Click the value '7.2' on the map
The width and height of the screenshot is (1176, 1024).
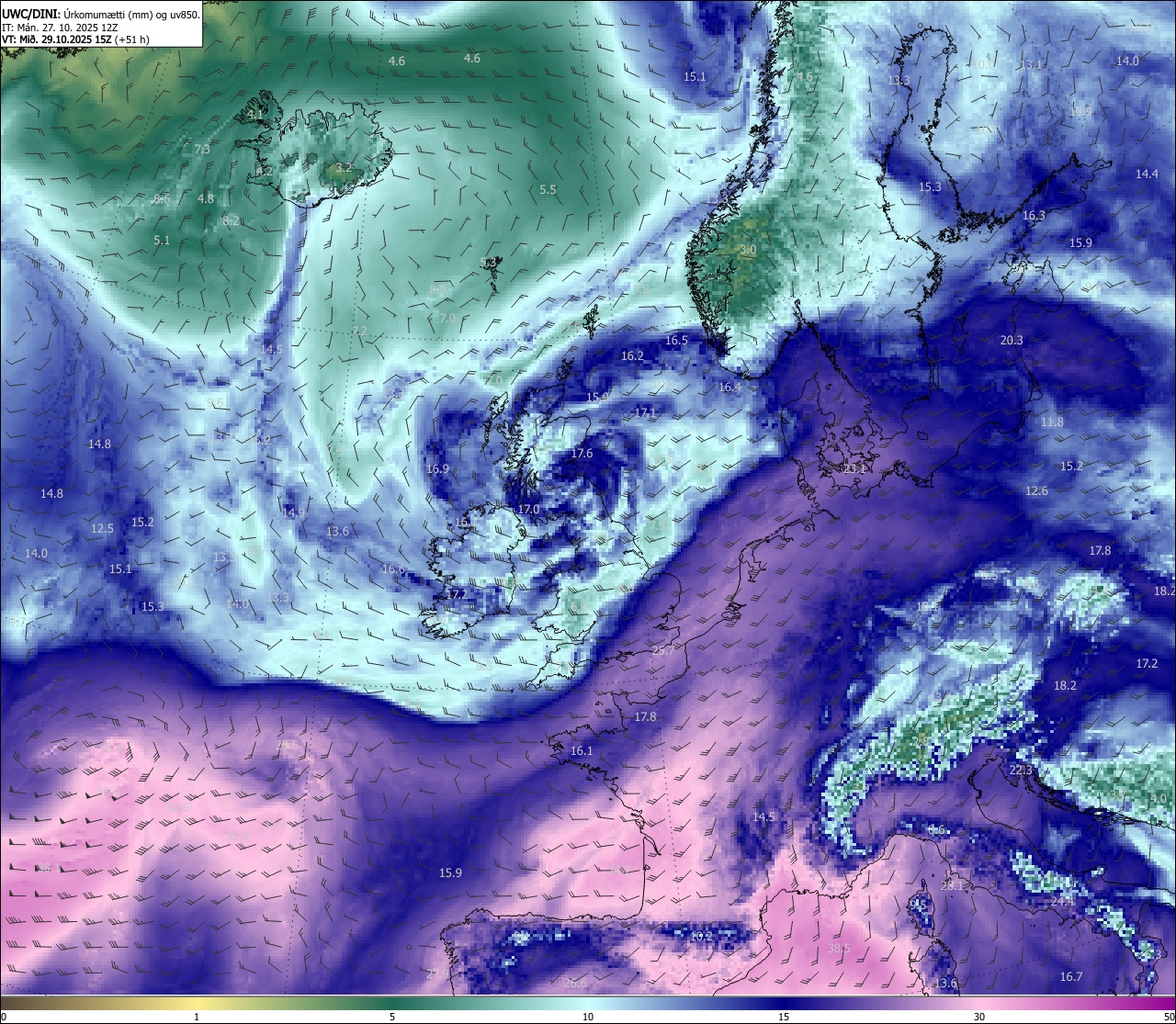tap(359, 331)
